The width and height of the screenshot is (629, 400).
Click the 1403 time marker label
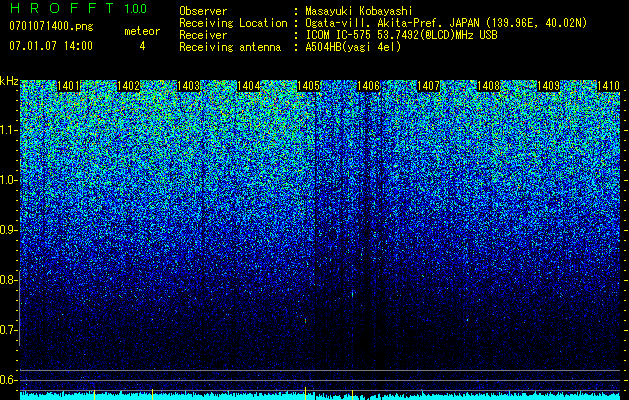189,86
